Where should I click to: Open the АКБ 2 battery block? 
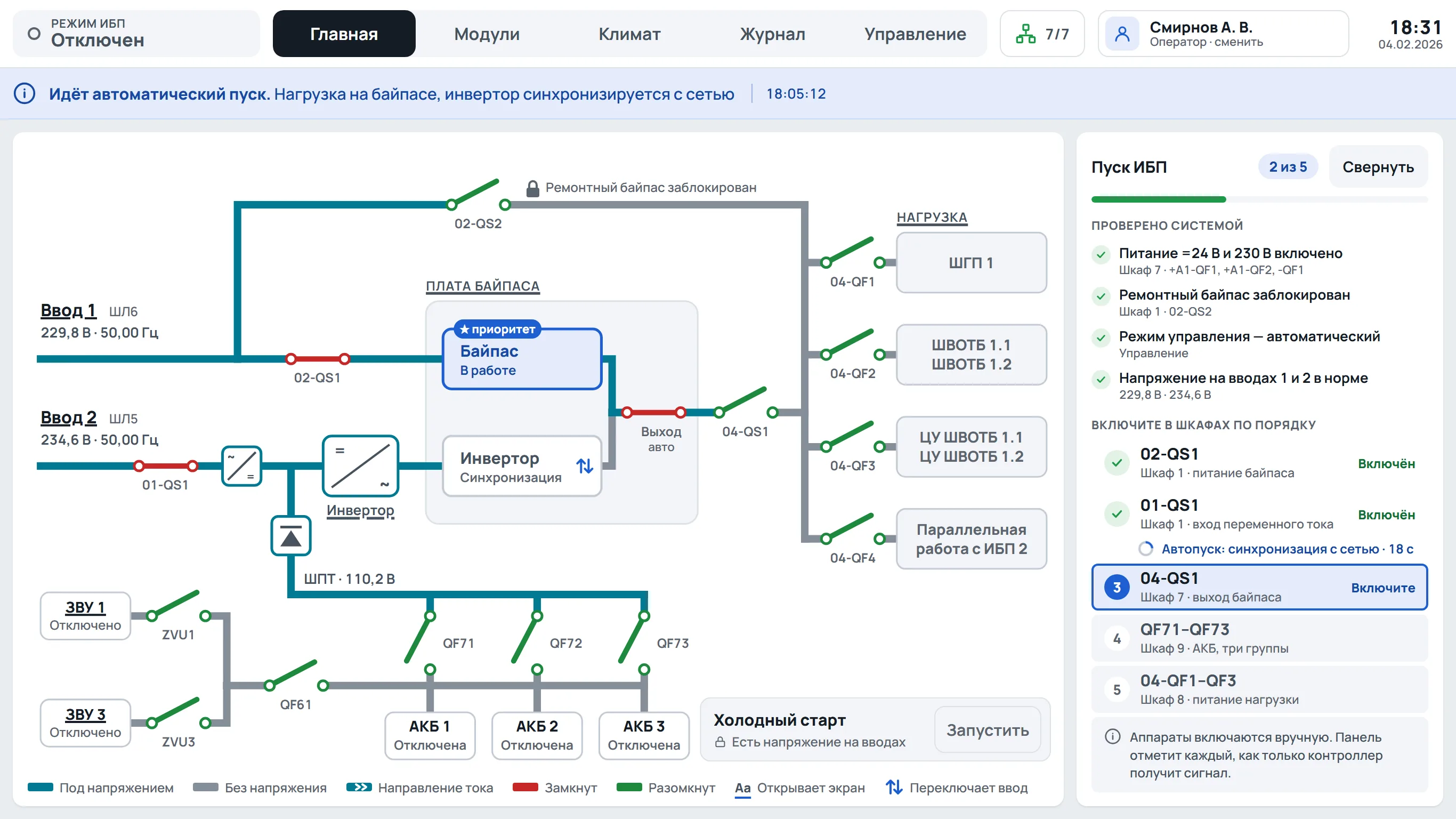click(x=536, y=735)
